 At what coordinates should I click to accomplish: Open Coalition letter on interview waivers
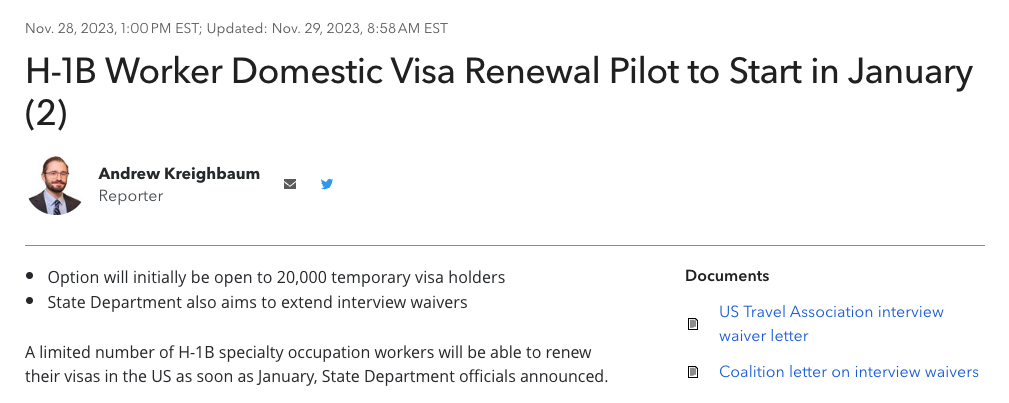click(x=849, y=372)
